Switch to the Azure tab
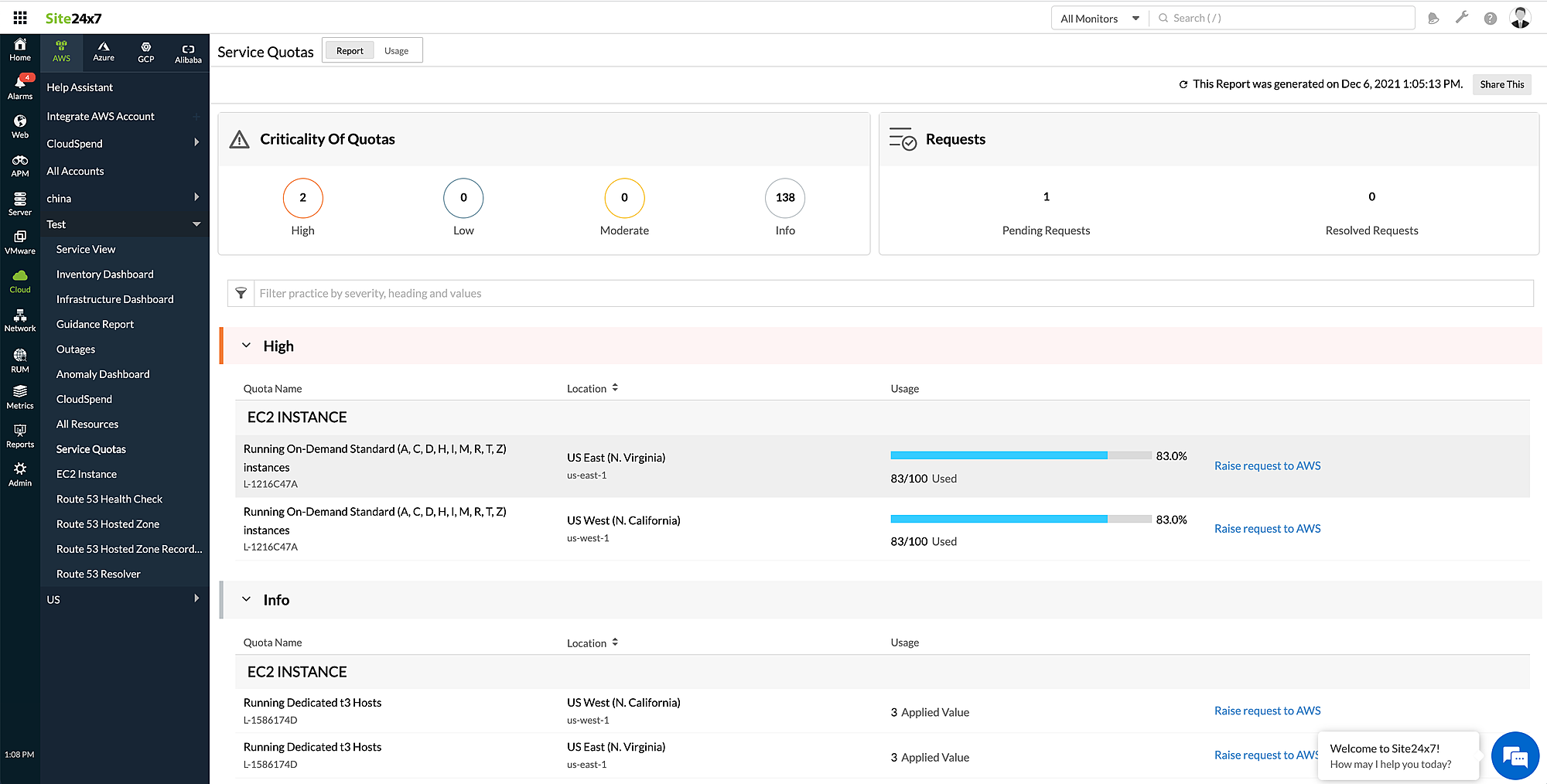This screenshot has height=784, width=1547. point(103,52)
